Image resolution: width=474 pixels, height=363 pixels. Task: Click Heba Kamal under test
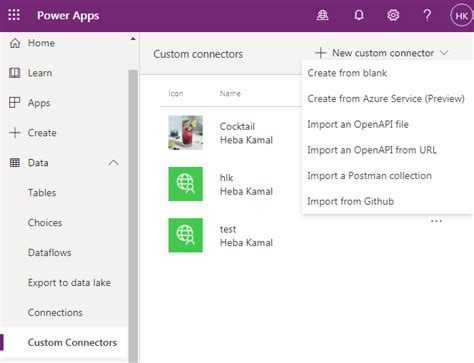(246, 243)
